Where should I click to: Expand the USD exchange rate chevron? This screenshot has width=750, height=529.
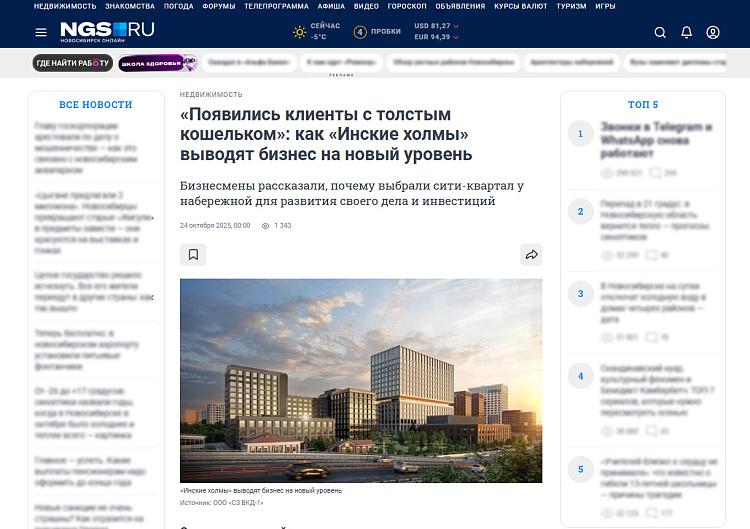(x=457, y=25)
